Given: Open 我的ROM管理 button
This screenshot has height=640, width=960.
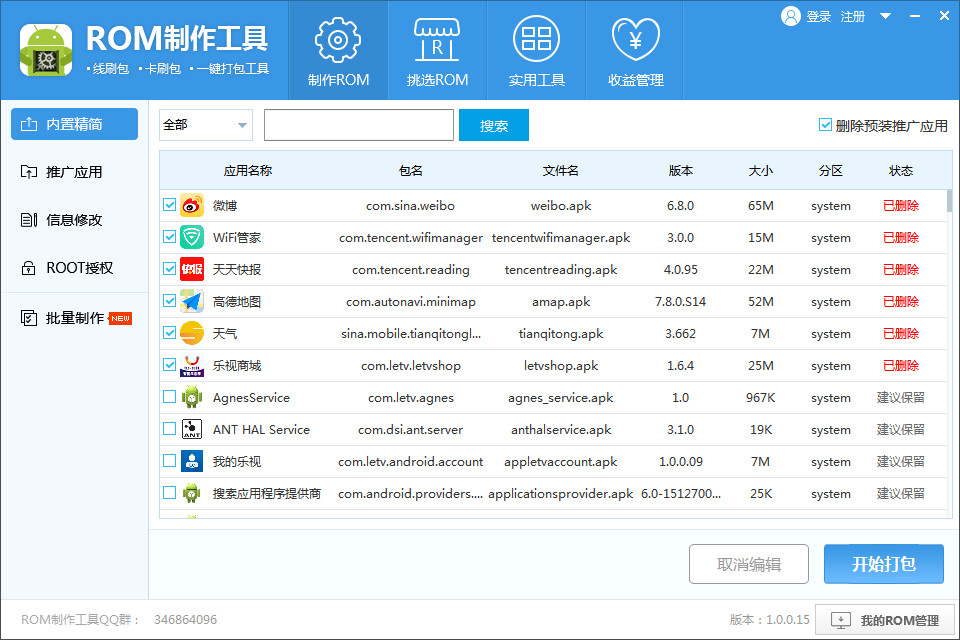Looking at the screenshot, I should pyautogui.click(x=885, y=620).
